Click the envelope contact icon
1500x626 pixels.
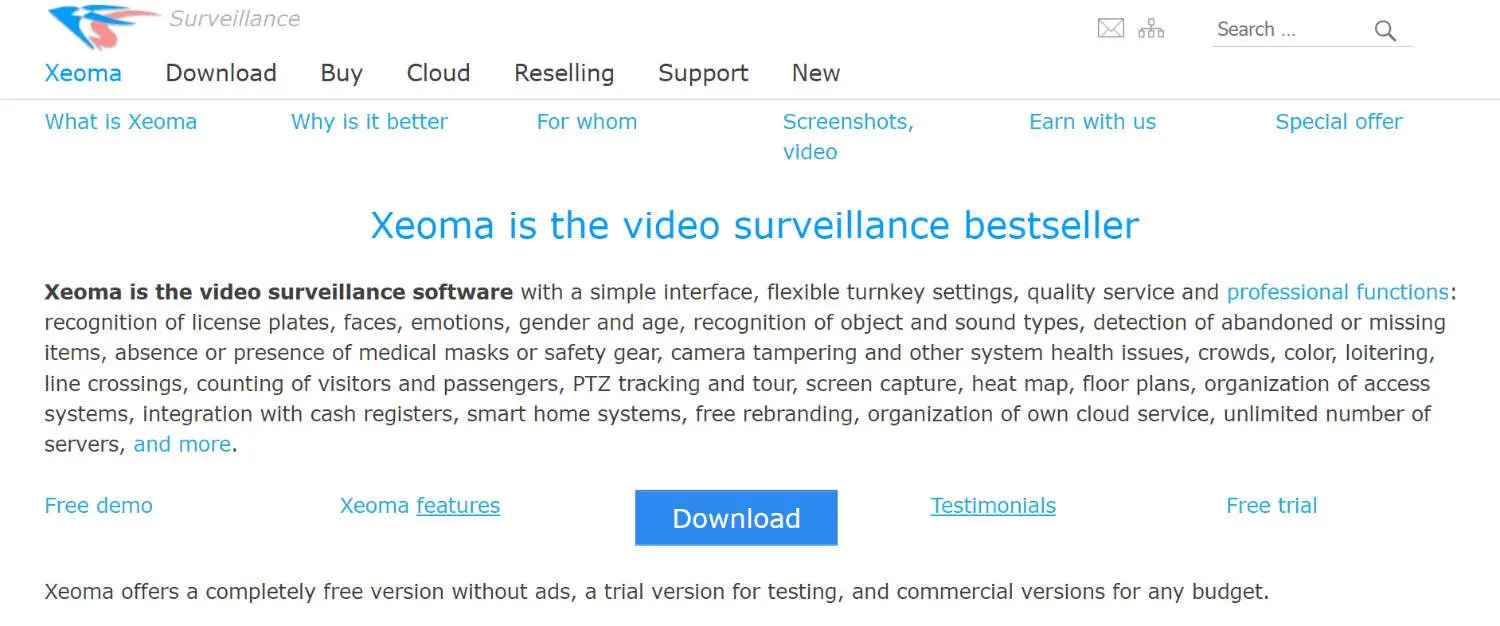pyautogui.click(x=1111, y=29)
